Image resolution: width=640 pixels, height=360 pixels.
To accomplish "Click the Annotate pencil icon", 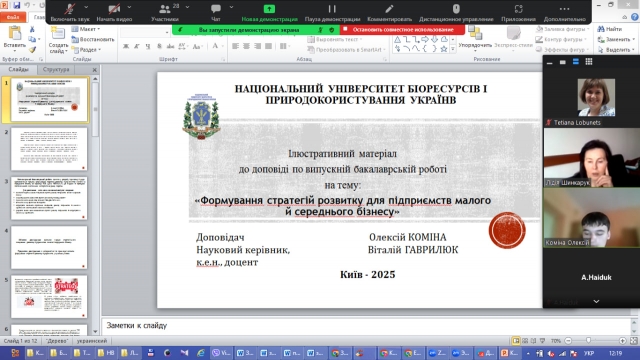I will (389, 9).
